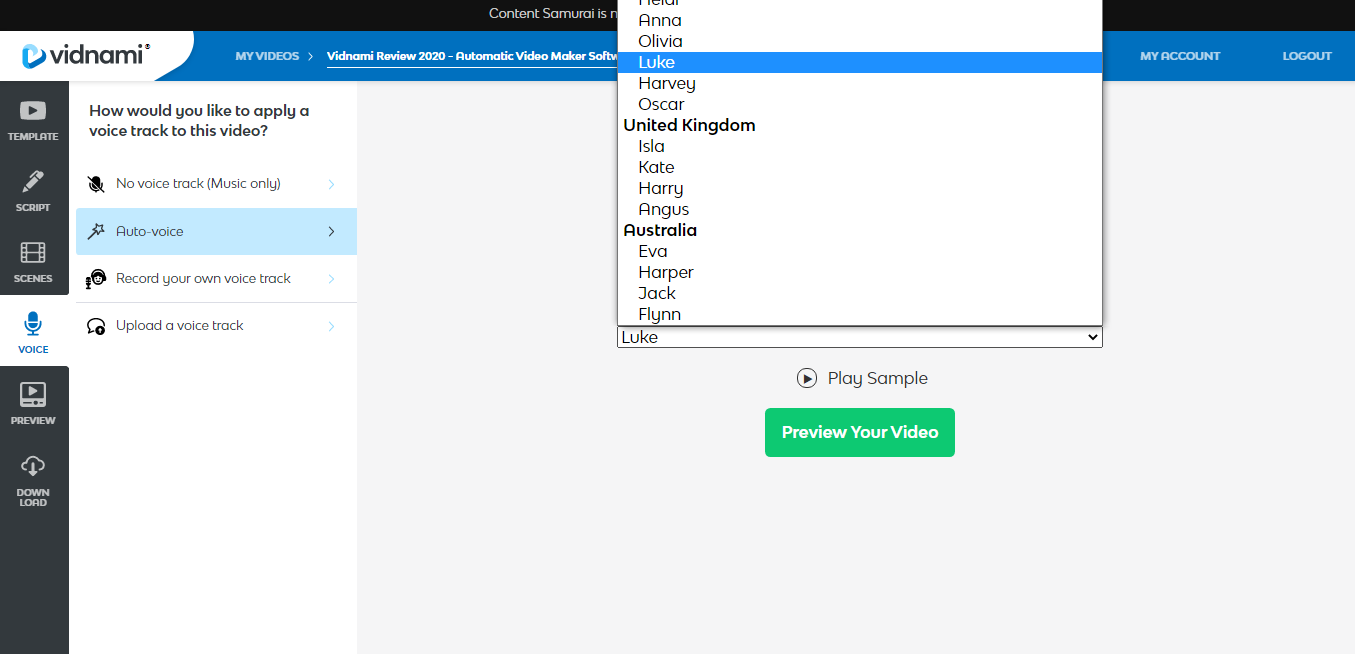1355x654 pixels.
Task: Click the Logout link
Action: click(x=1306, y=56)
